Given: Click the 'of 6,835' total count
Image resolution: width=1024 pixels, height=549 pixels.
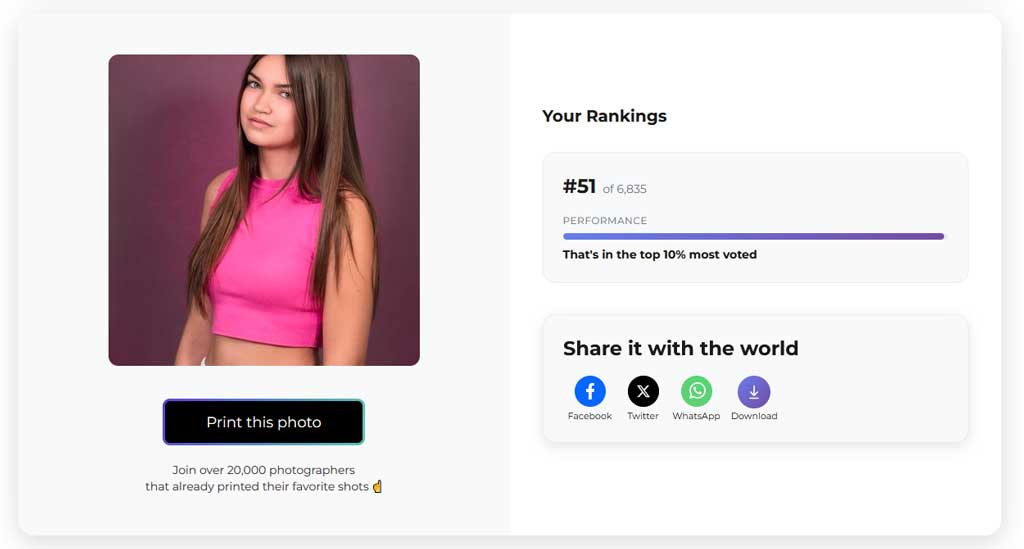Looking at the screenshot, I should (x=624, y=189).
